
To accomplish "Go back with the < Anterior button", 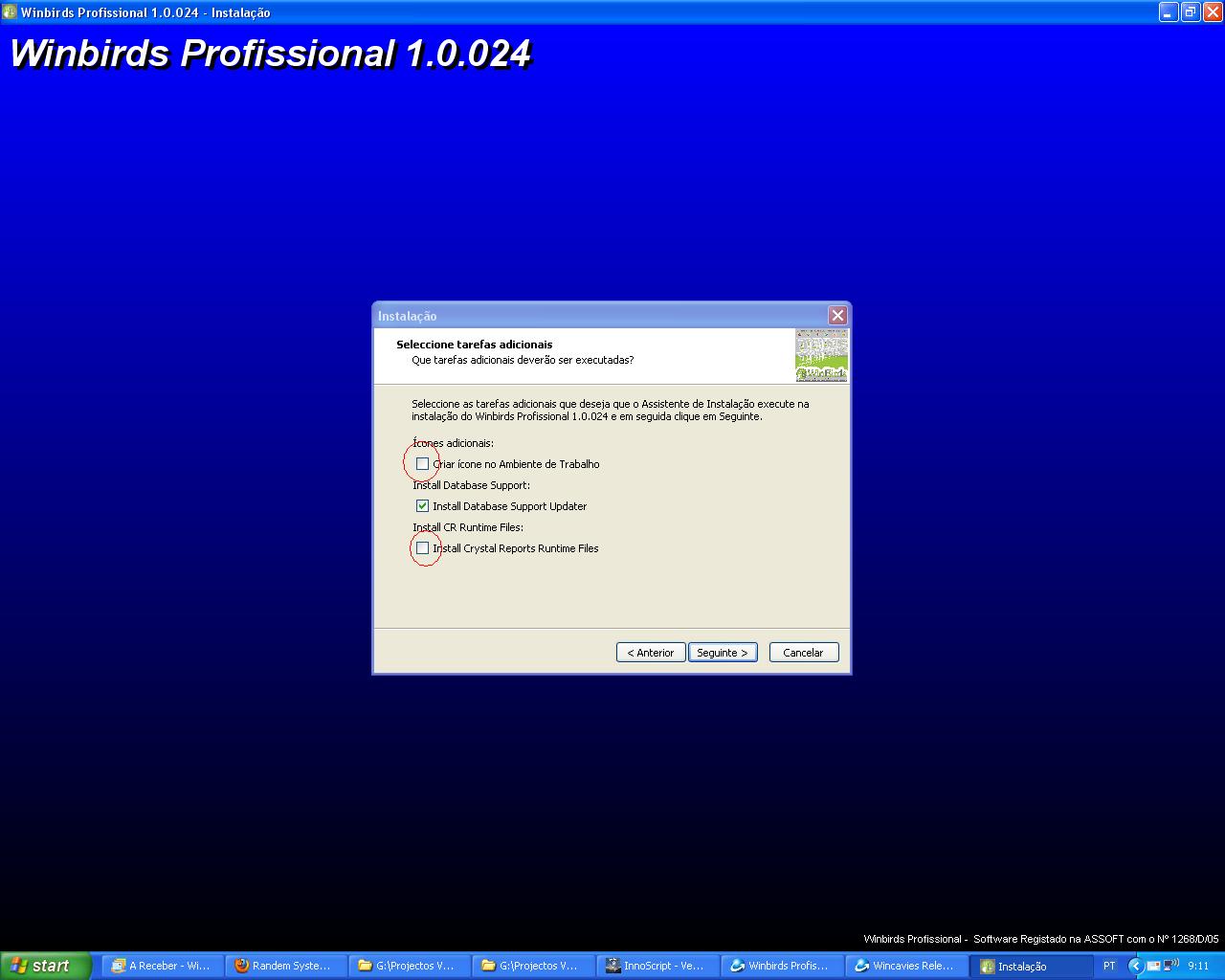I will (x=651, y=653).
